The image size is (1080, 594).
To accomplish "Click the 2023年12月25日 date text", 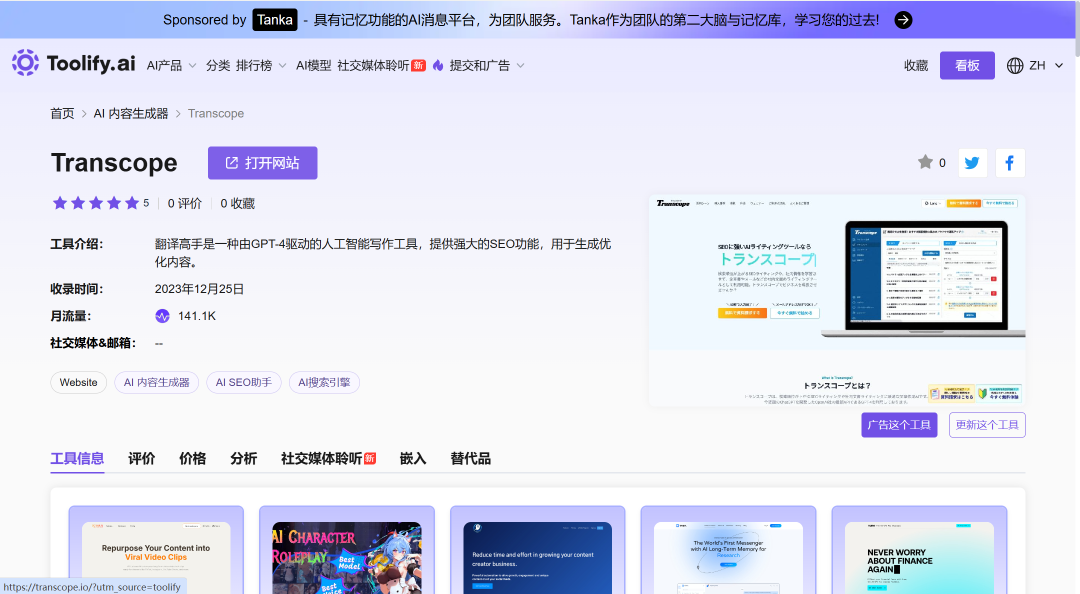I will 199,289.
